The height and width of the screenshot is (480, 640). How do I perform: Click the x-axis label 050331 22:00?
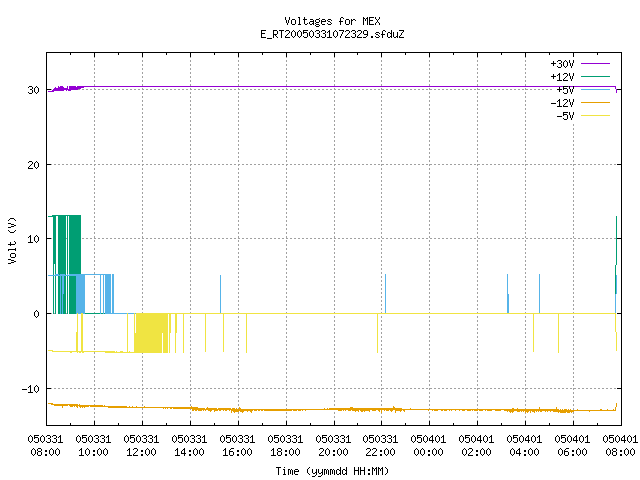click(x=380, y=446)
